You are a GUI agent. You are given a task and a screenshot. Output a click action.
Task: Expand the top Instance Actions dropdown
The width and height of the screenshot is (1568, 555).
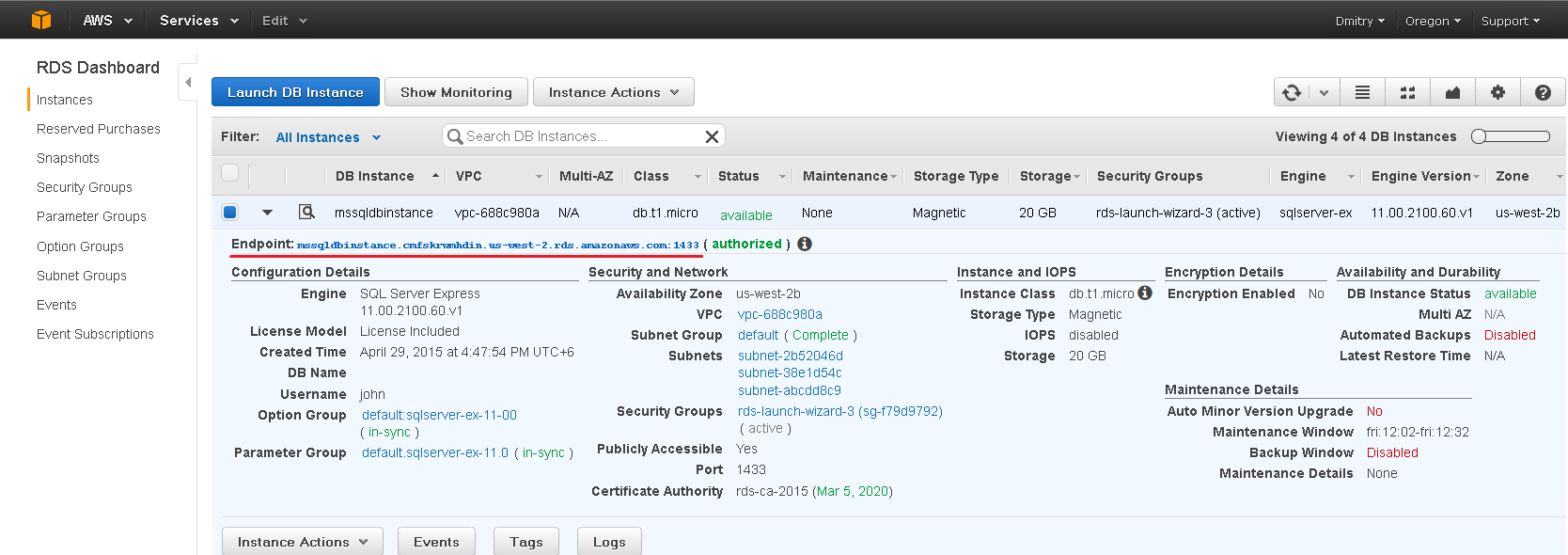point(614,92)
